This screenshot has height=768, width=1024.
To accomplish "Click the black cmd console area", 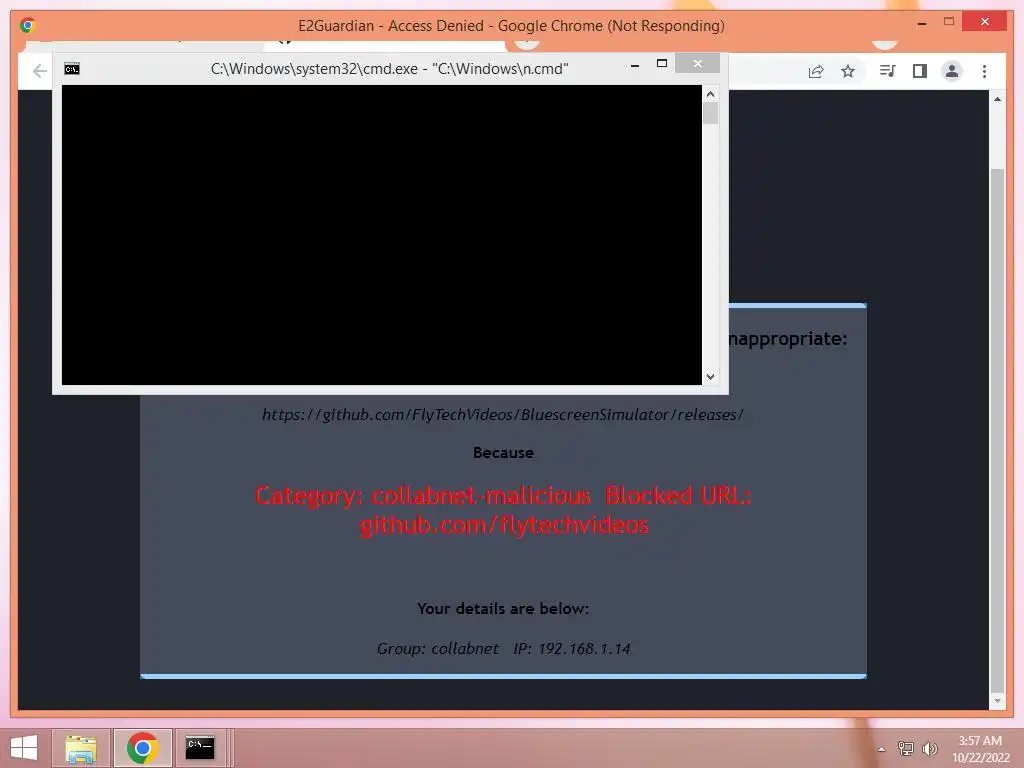I will [381, 235].
